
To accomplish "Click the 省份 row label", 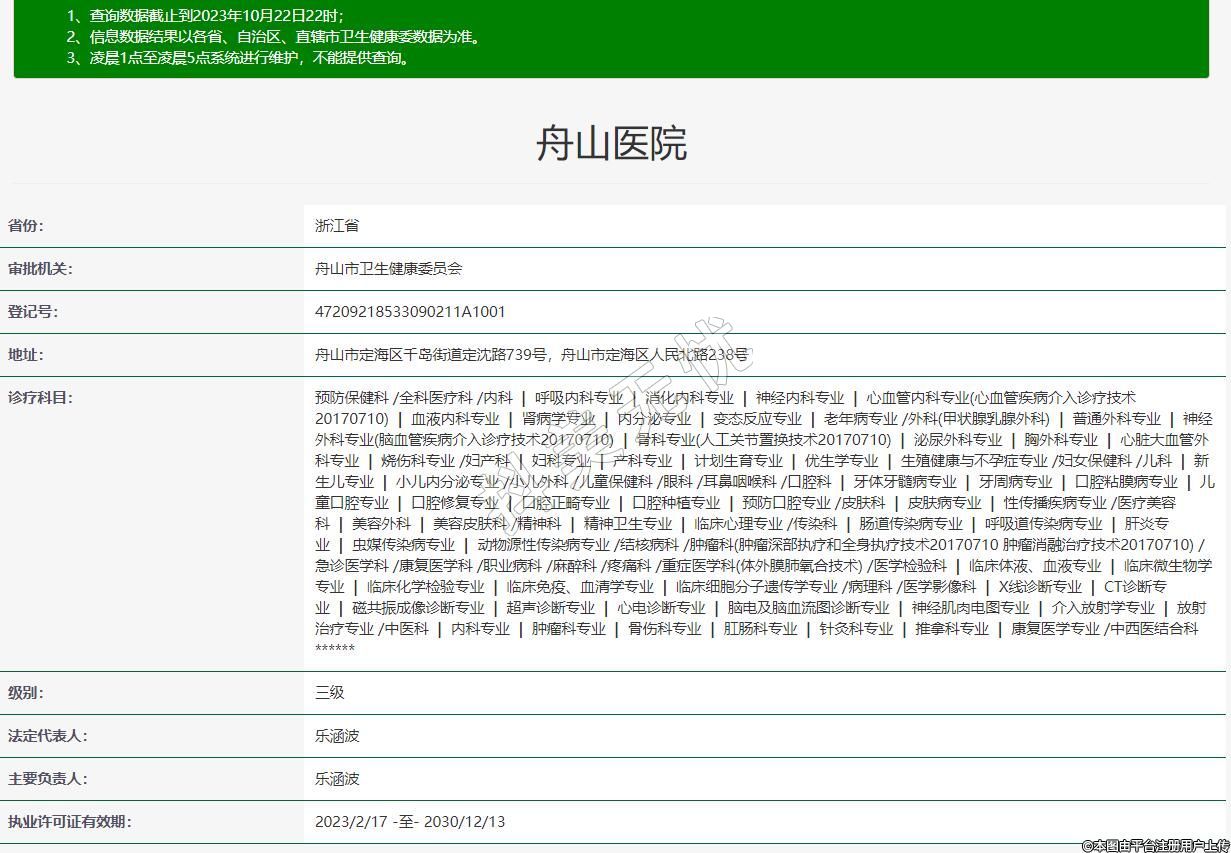I will coord(26,226).
